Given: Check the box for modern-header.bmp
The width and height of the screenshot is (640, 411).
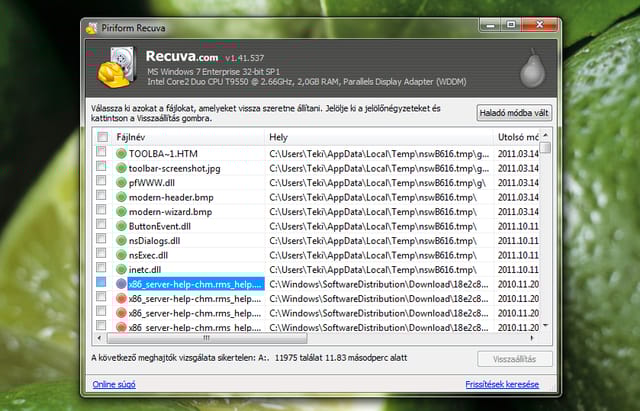Looking at the screenshot, I should coord(101,195).
